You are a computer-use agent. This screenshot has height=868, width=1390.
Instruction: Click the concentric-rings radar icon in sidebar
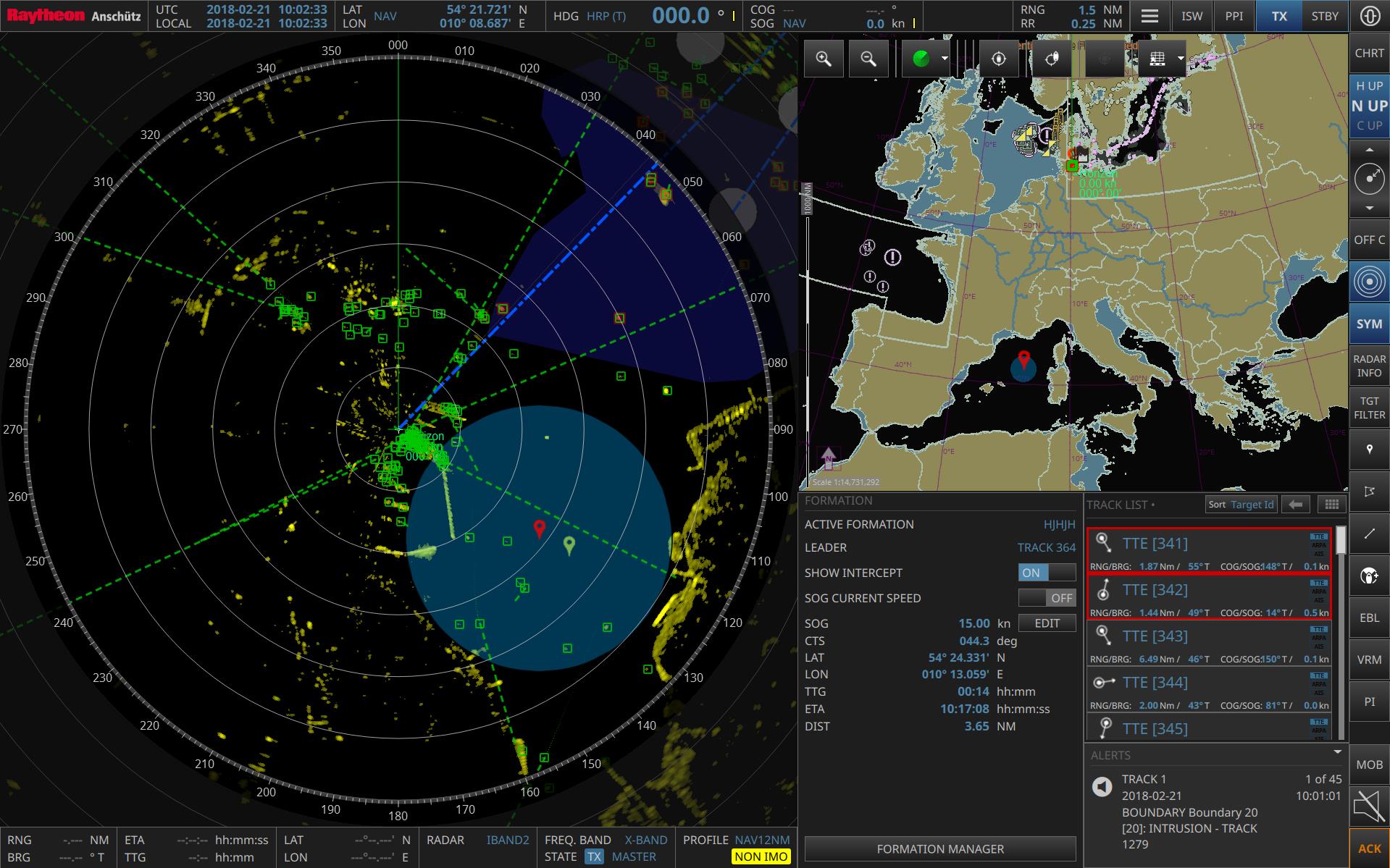(1368, 282)
